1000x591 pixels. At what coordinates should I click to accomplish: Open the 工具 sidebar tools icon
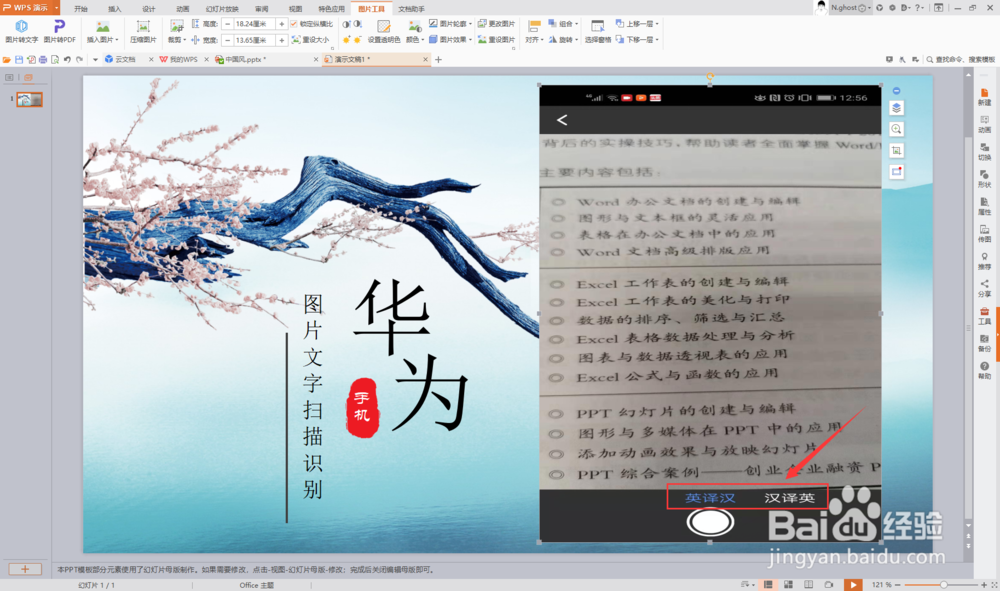click(x=985, y=316)
